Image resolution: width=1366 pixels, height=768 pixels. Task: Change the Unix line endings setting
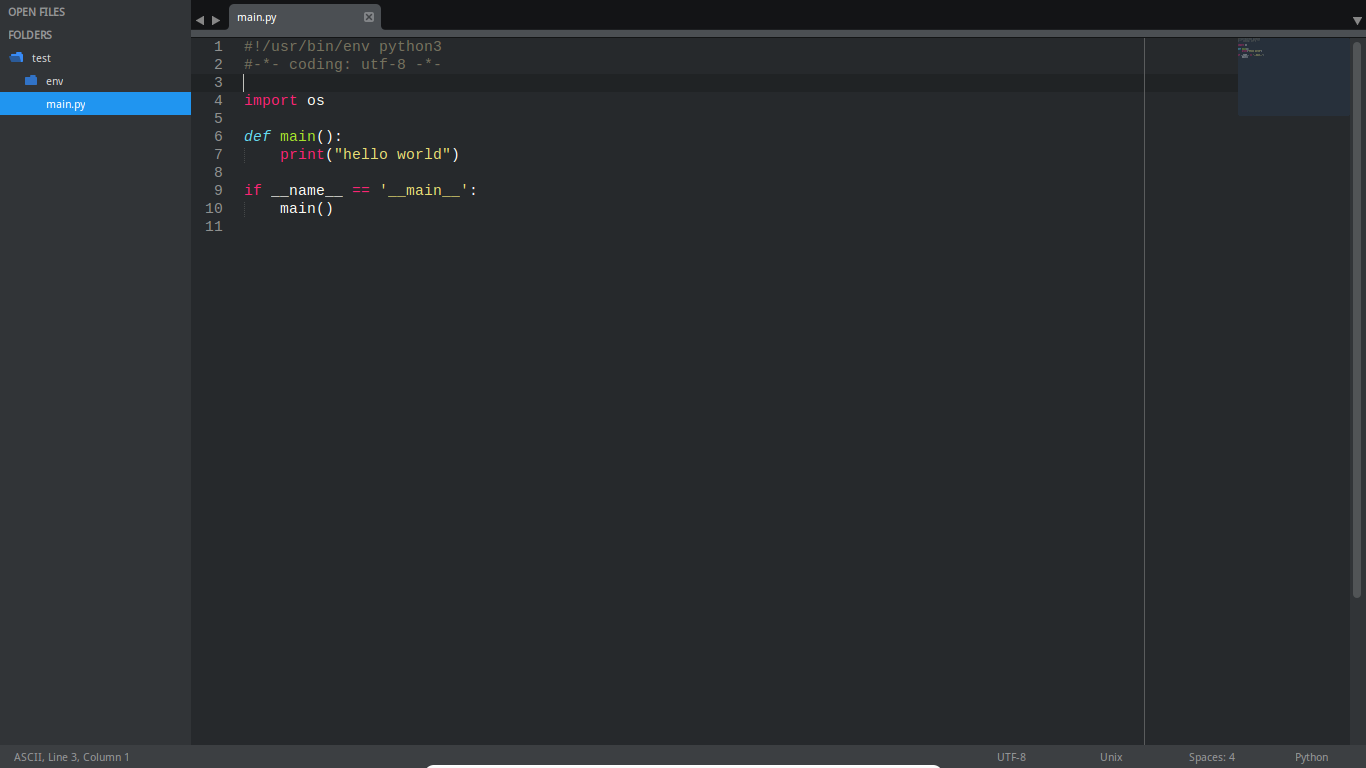[1111, 757]
